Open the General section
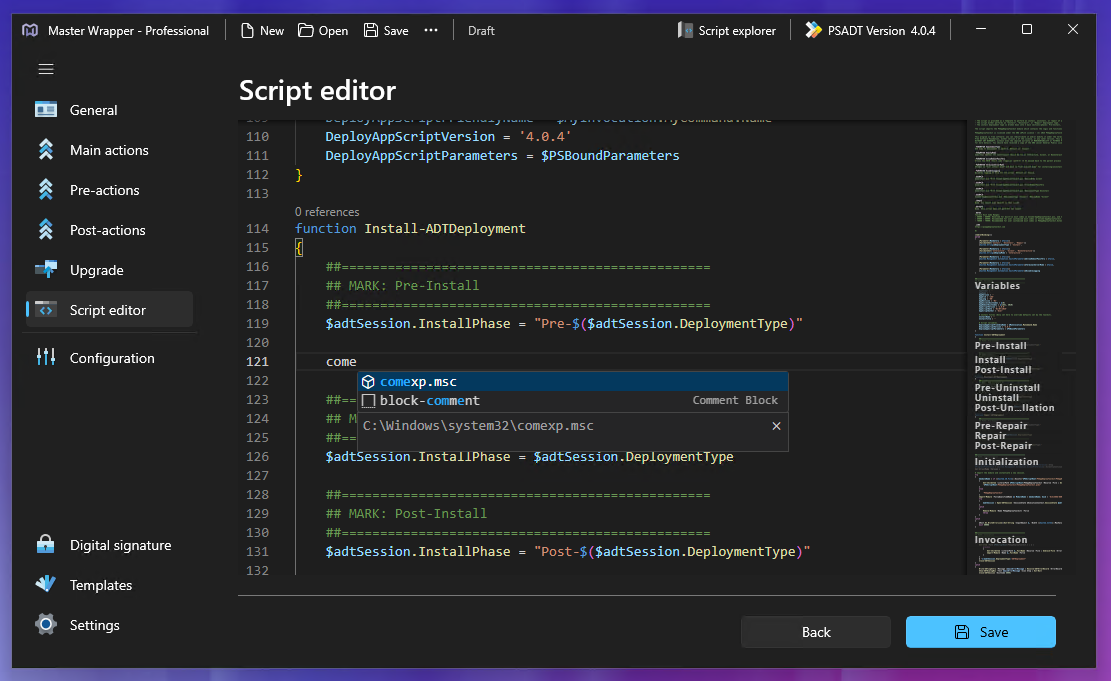1111x681 pixels. [94, 110]
